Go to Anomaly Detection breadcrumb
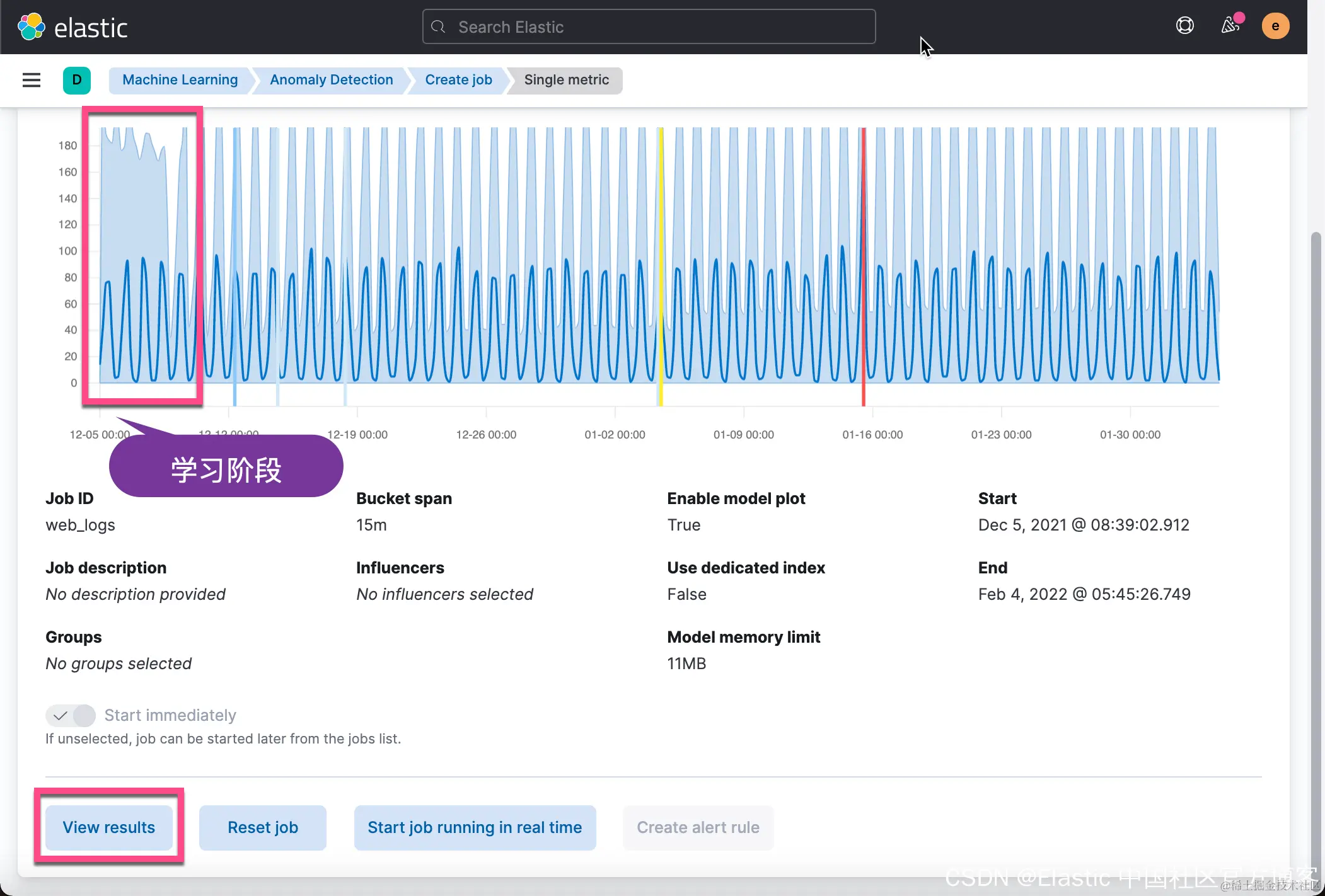 331,80
